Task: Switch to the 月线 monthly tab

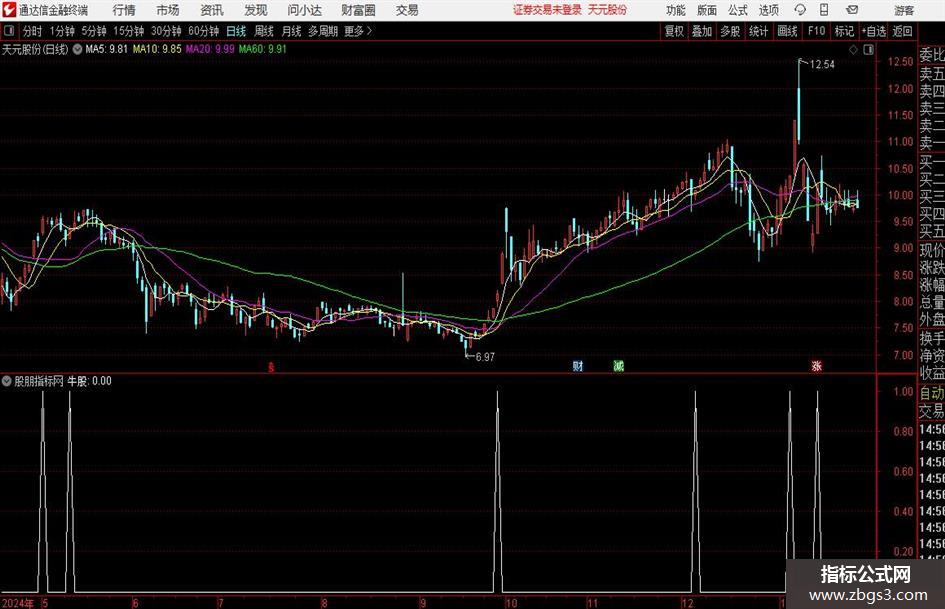Action: coord(291,31)
